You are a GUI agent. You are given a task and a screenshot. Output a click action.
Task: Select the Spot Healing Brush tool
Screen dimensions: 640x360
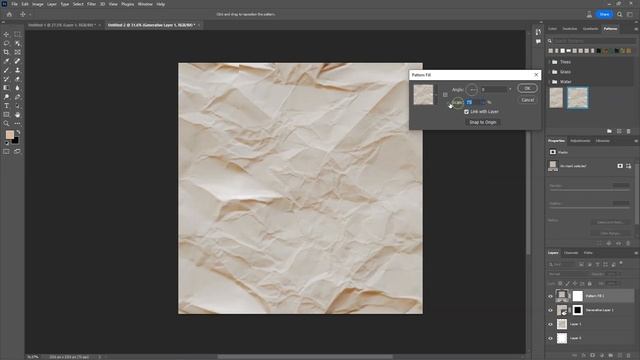pos(18,61)
